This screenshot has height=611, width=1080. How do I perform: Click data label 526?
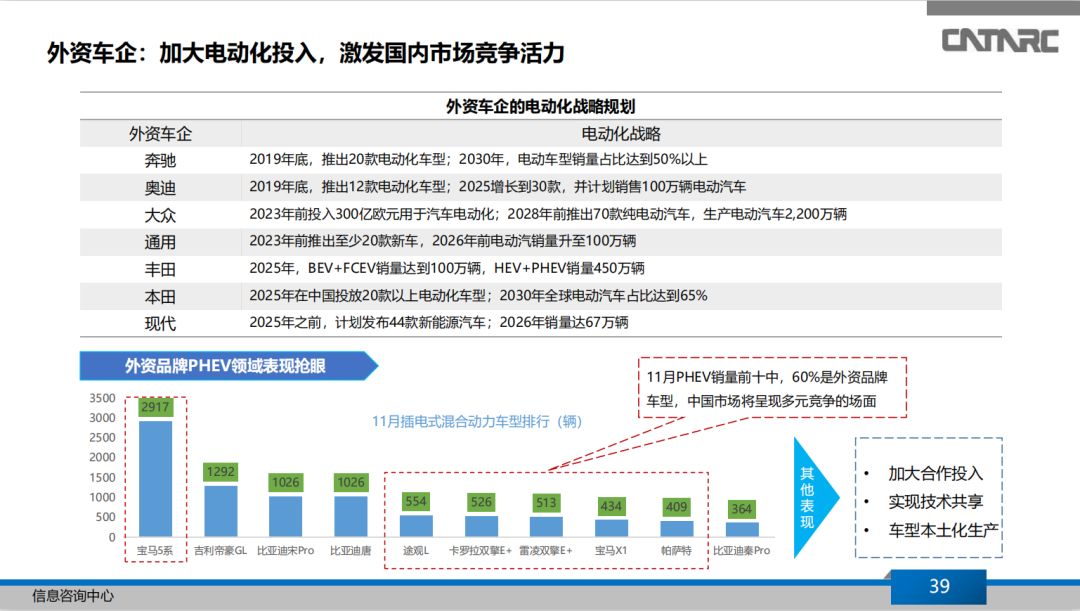[x=481, y=502]
